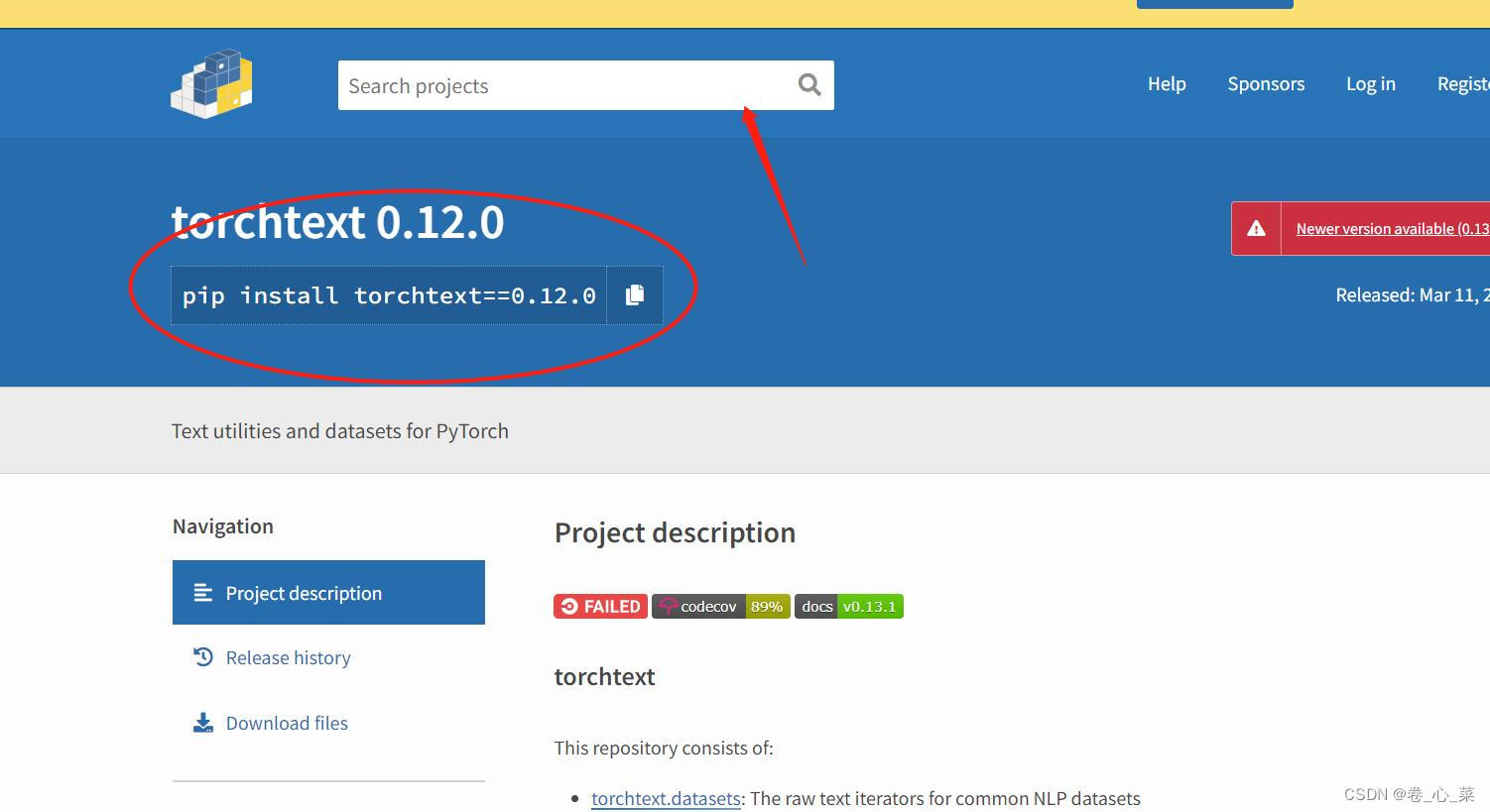Click the Download files arrow icon
Image resolution: width=1490 pixels, height=812 pixels.
203,723
